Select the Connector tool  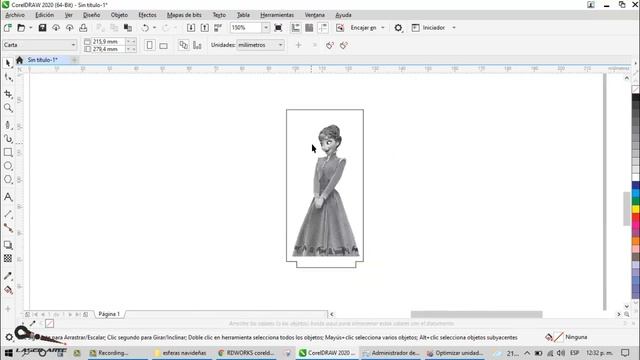click(x=8, y=228)
